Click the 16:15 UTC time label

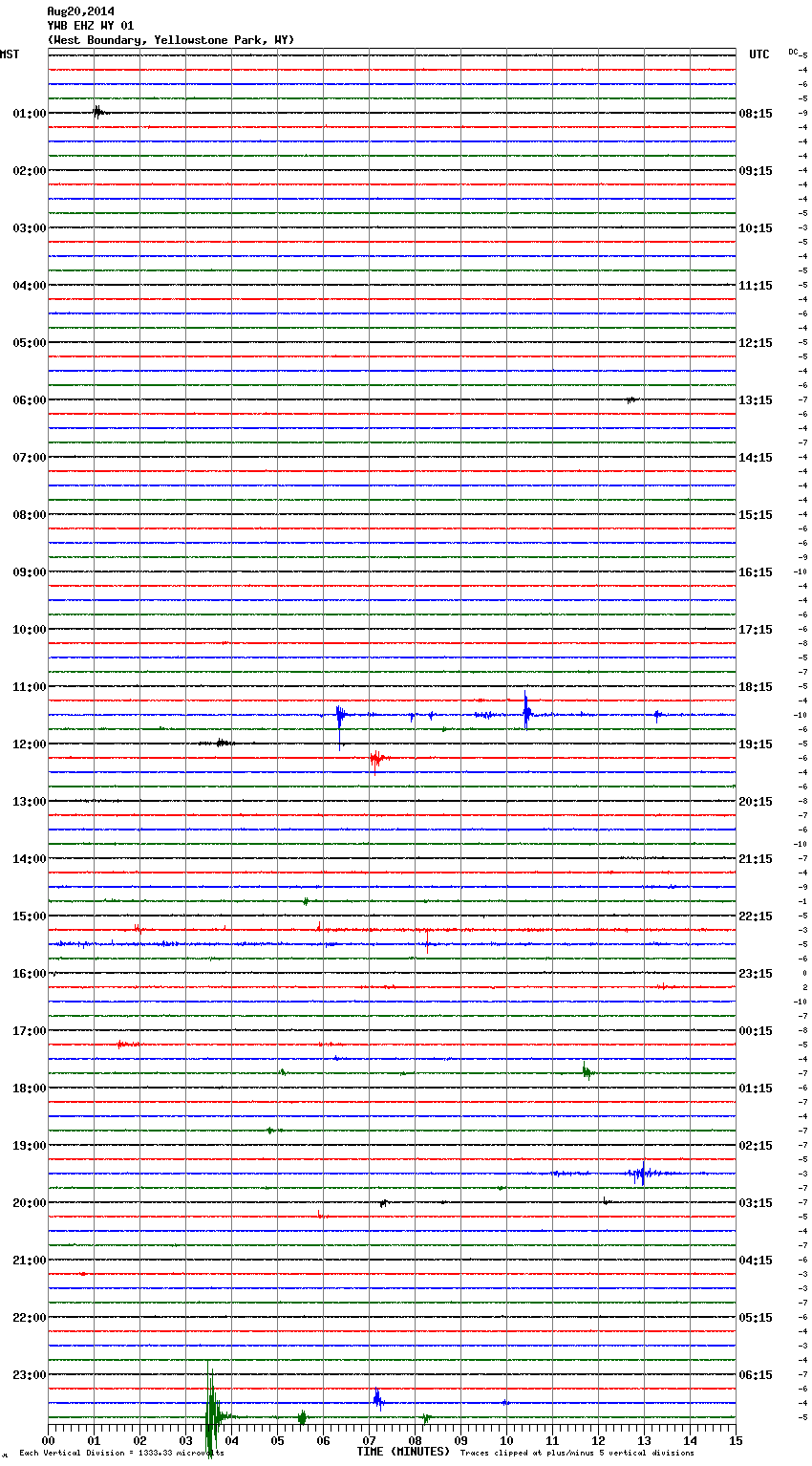(x=756, y=572)
